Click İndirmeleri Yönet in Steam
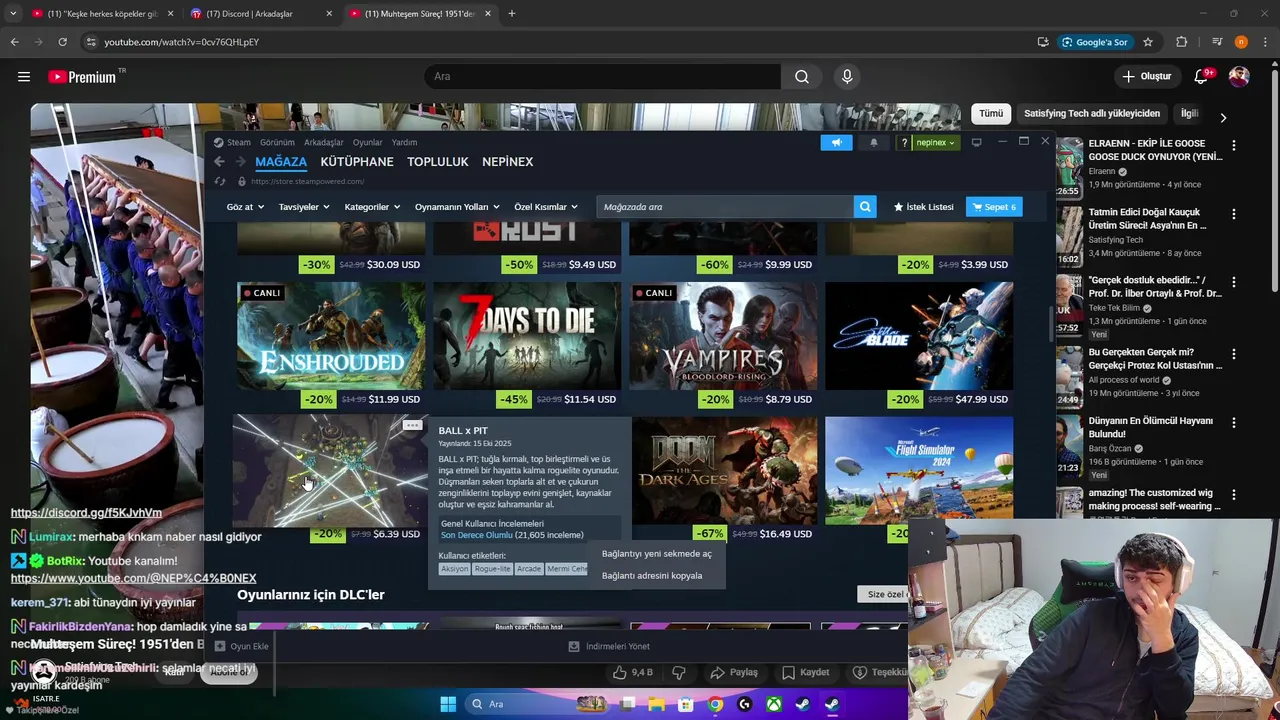 [609, 646]
